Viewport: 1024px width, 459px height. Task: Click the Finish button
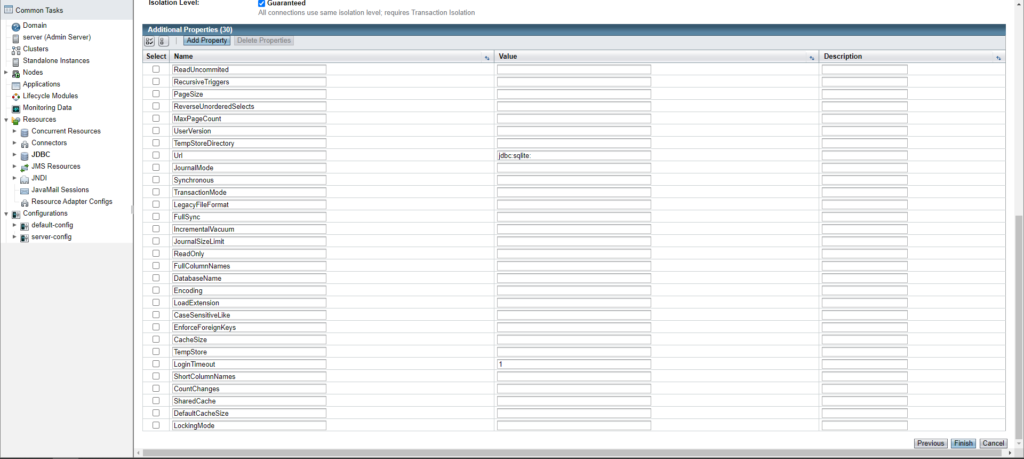pyautogui.click(x=963, y=443)
